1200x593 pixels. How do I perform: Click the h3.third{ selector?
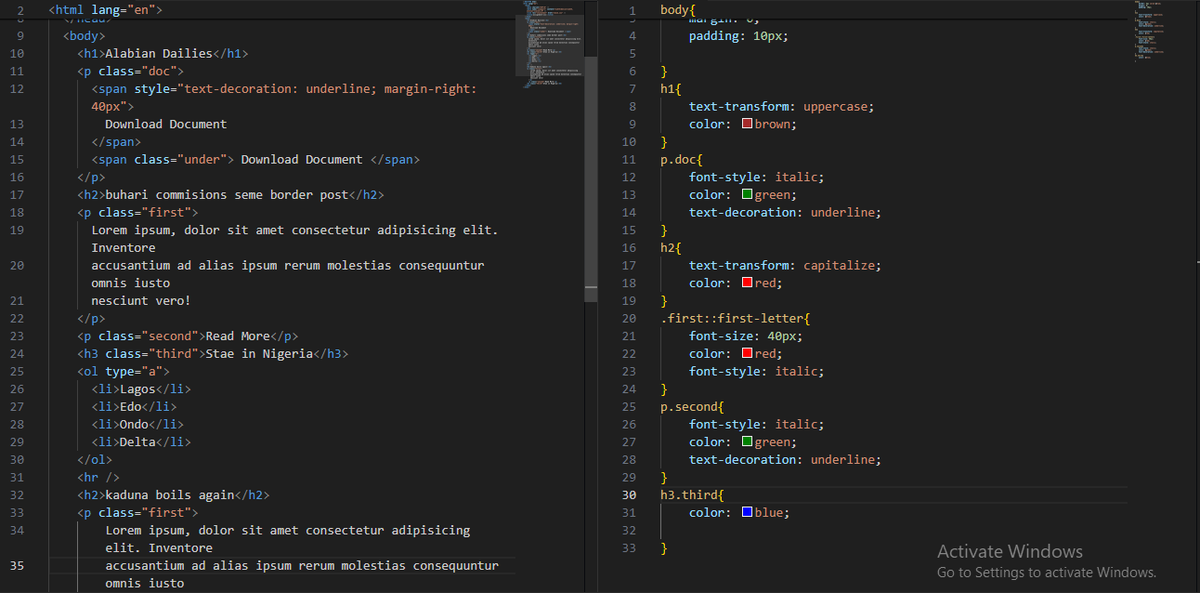click(x=692, y=495)
